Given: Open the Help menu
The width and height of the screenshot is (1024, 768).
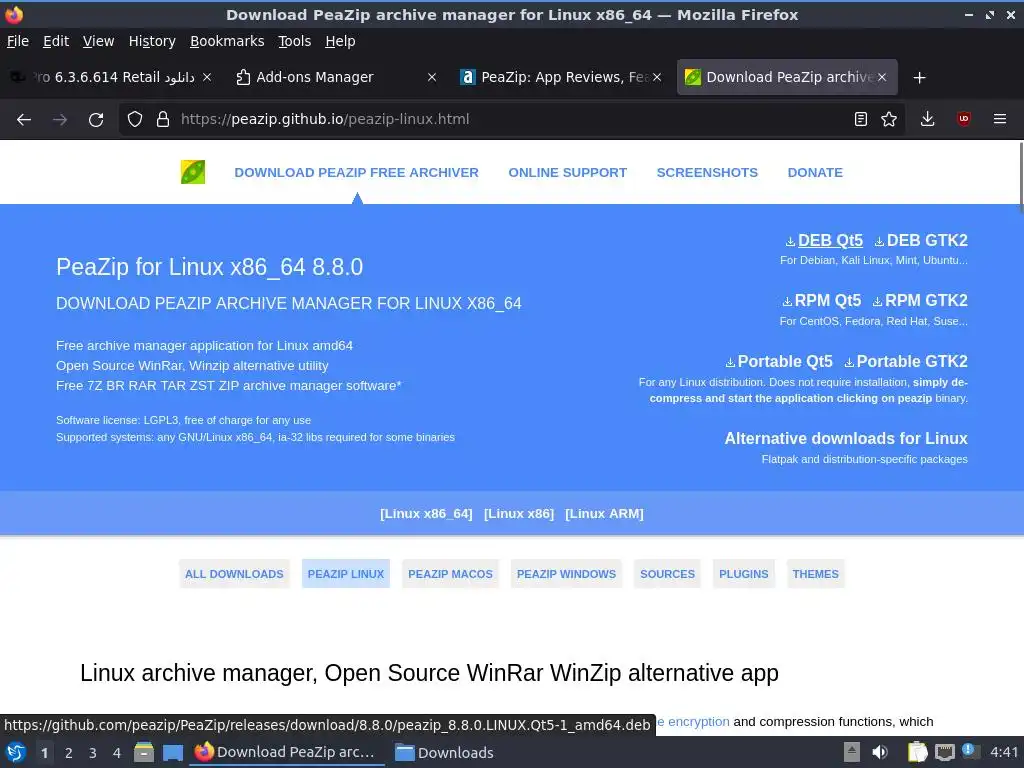Looking at the screenshot, I should (340, 41).
